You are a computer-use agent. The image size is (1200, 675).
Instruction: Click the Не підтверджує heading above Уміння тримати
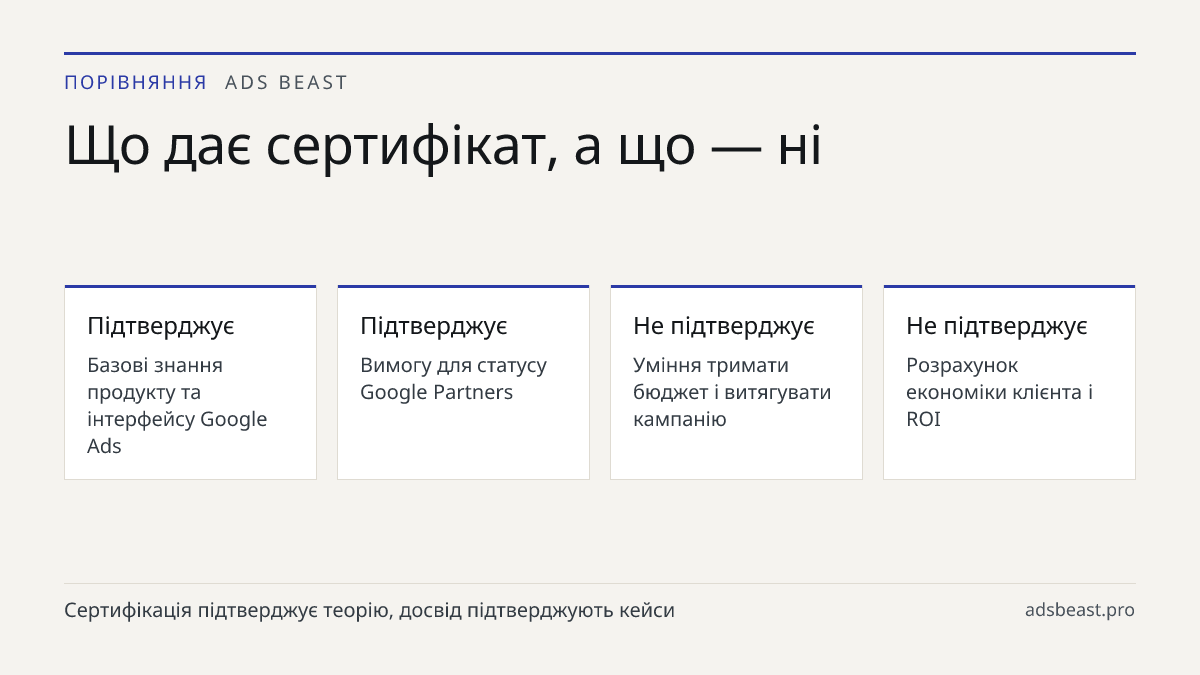724,326
